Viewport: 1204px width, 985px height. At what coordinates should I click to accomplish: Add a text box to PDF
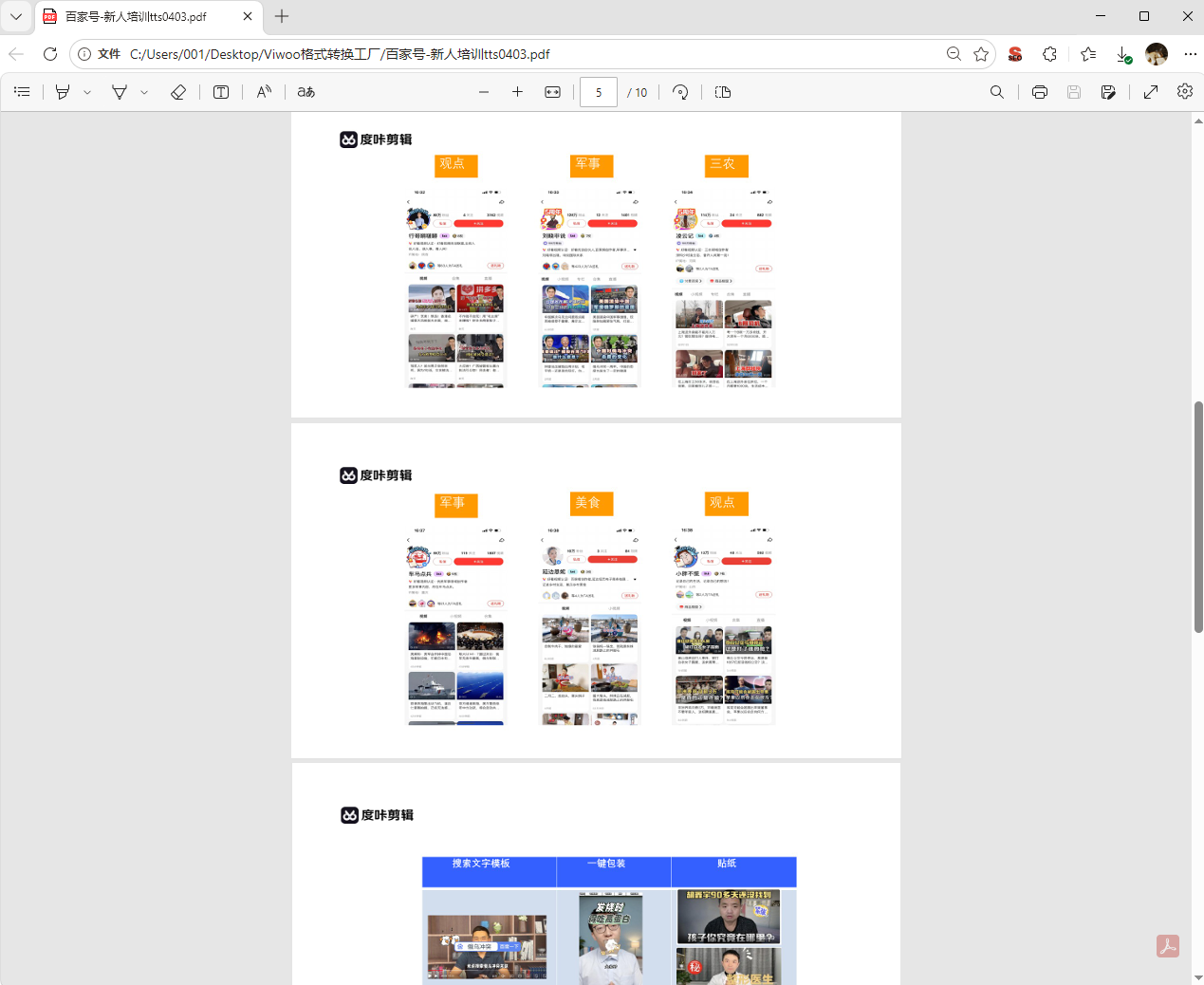[x=221, y=92]
